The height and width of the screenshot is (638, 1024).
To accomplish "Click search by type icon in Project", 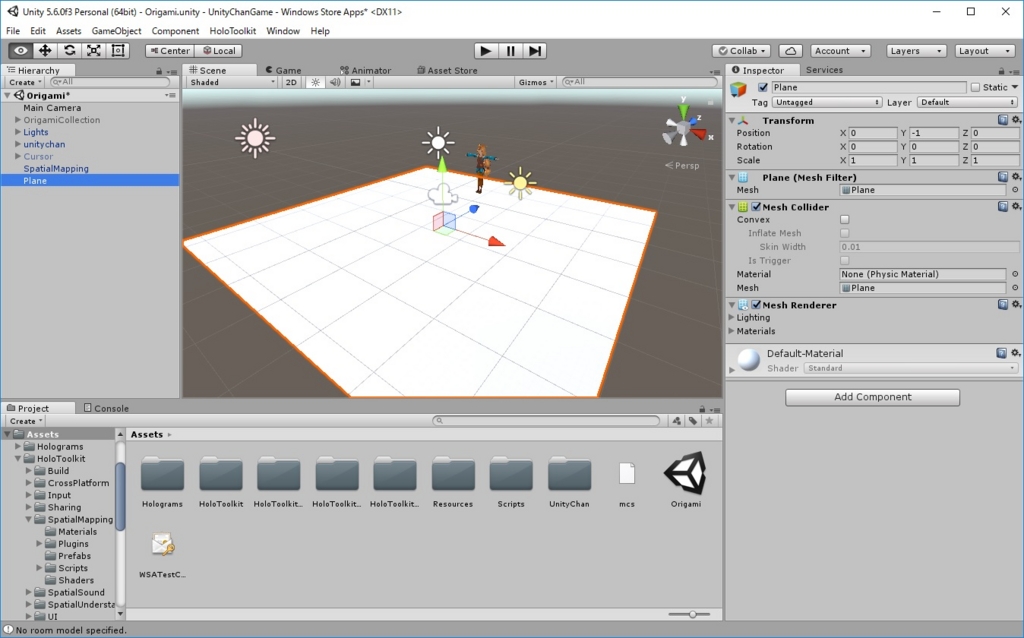I will click(677, 421).
